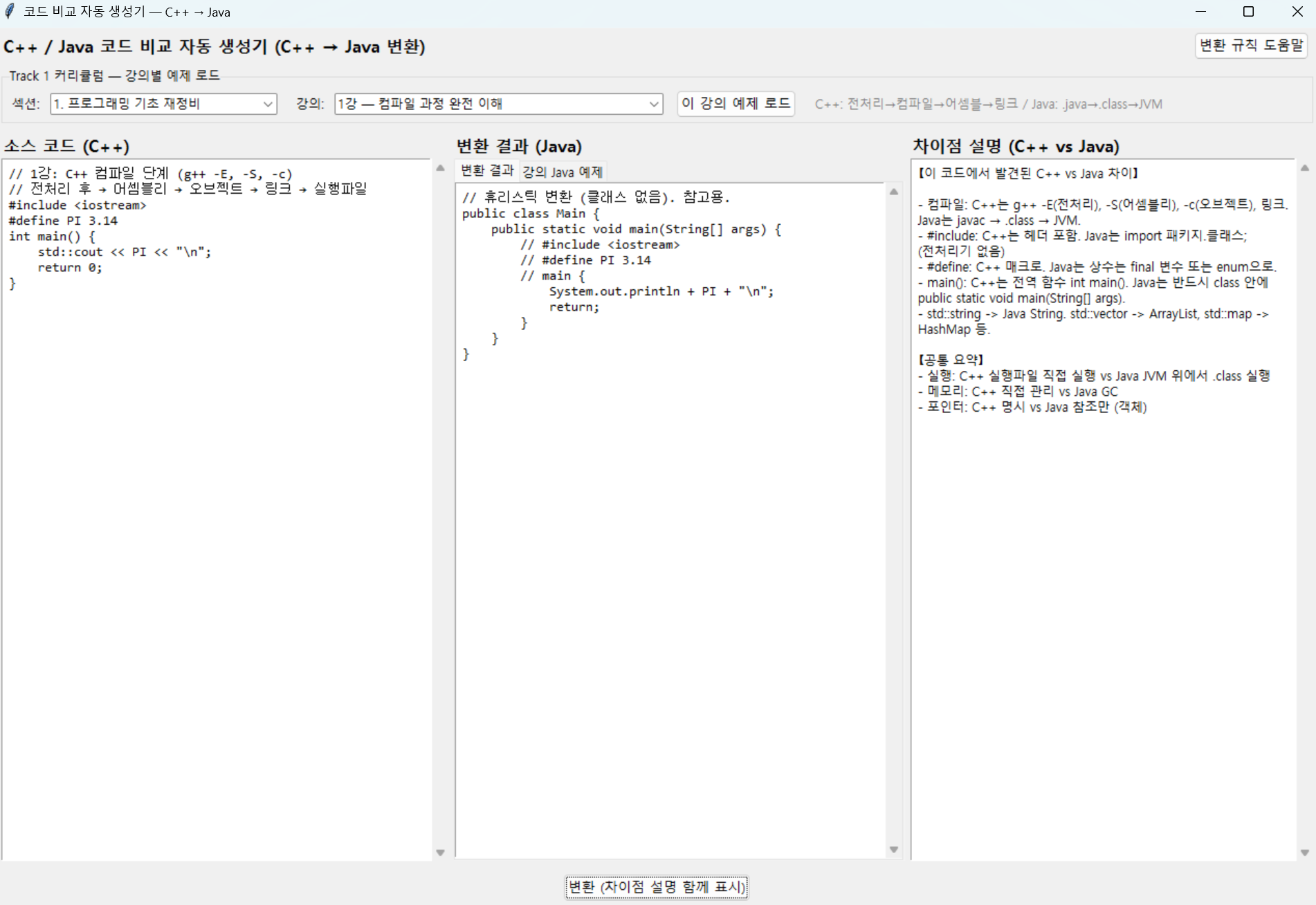The height and width of the screenshot is (905, 1316).
Task: Click the 'C++: 전처리→컴파일→어셈블→링크' hint text
Action: click(x=989, y=104)
